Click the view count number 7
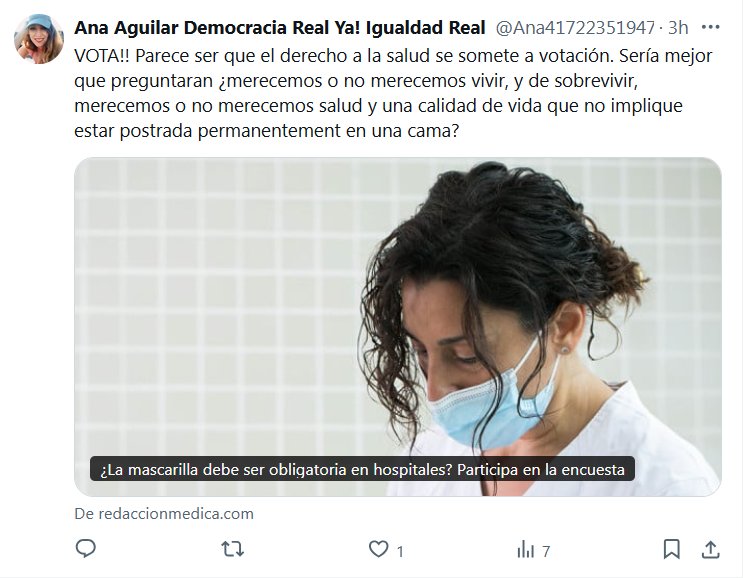Screen dimensions: 746x578 point(546,551)
